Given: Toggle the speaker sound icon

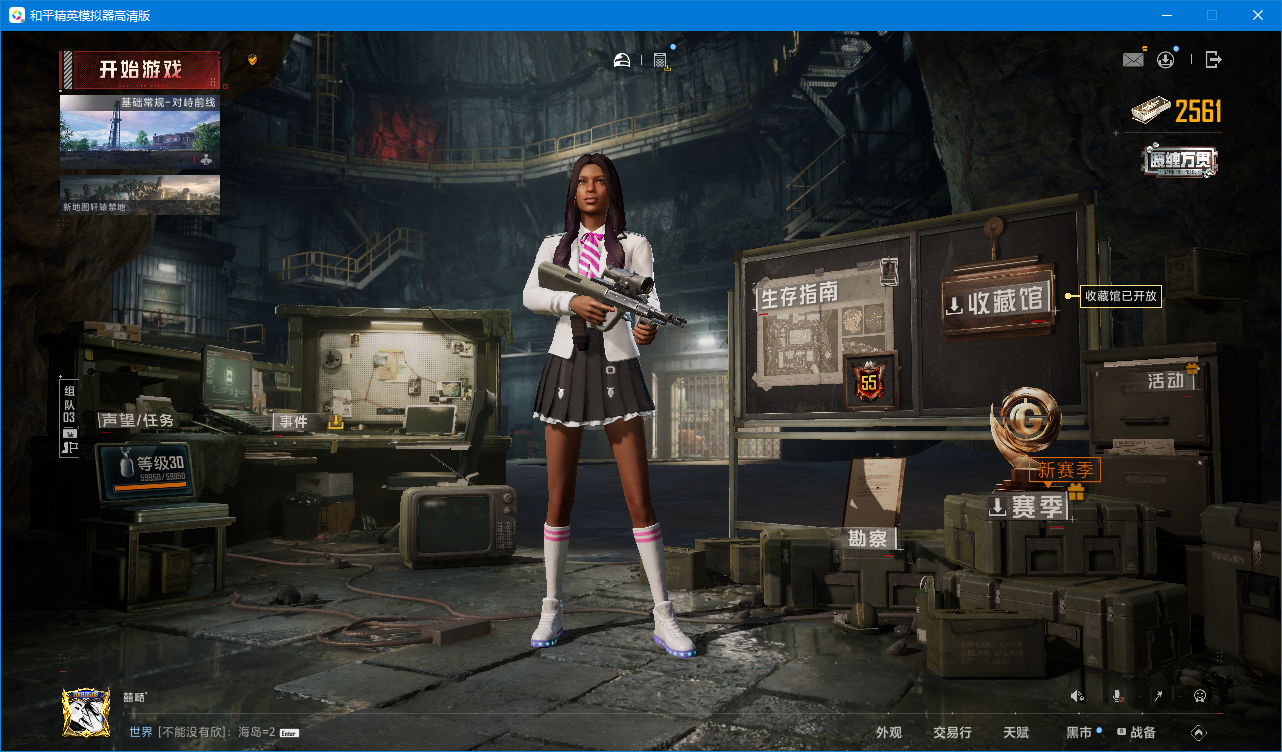Looking at the screenshot, I should pos(1077,696).
